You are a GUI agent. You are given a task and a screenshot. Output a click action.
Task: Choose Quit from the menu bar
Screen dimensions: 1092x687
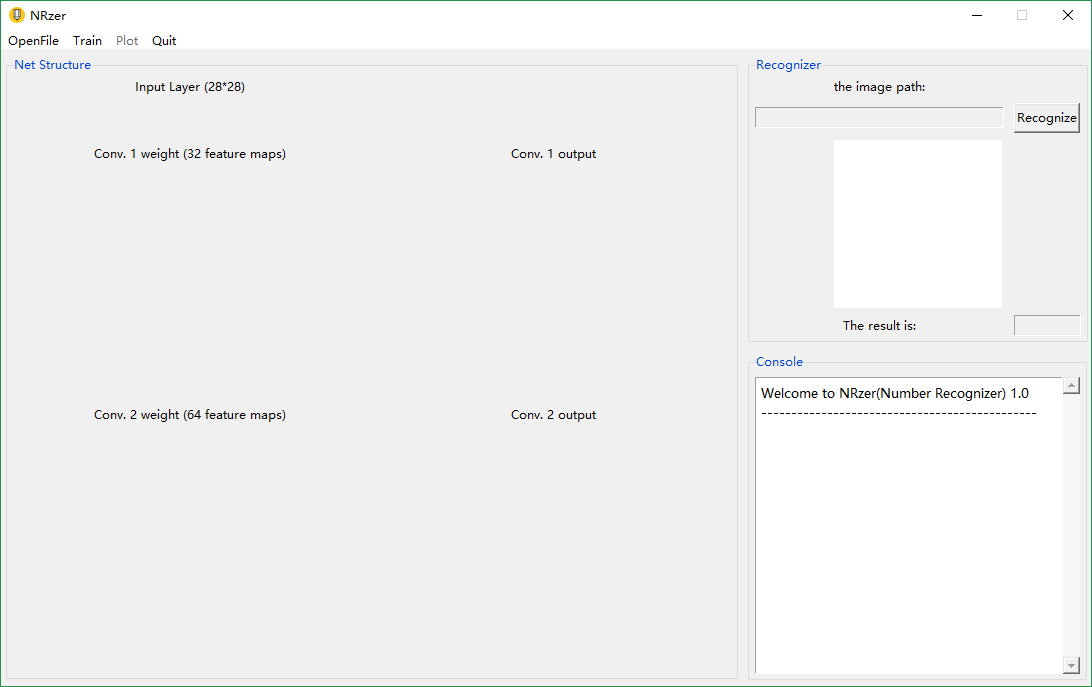click(x=164, y=41)
